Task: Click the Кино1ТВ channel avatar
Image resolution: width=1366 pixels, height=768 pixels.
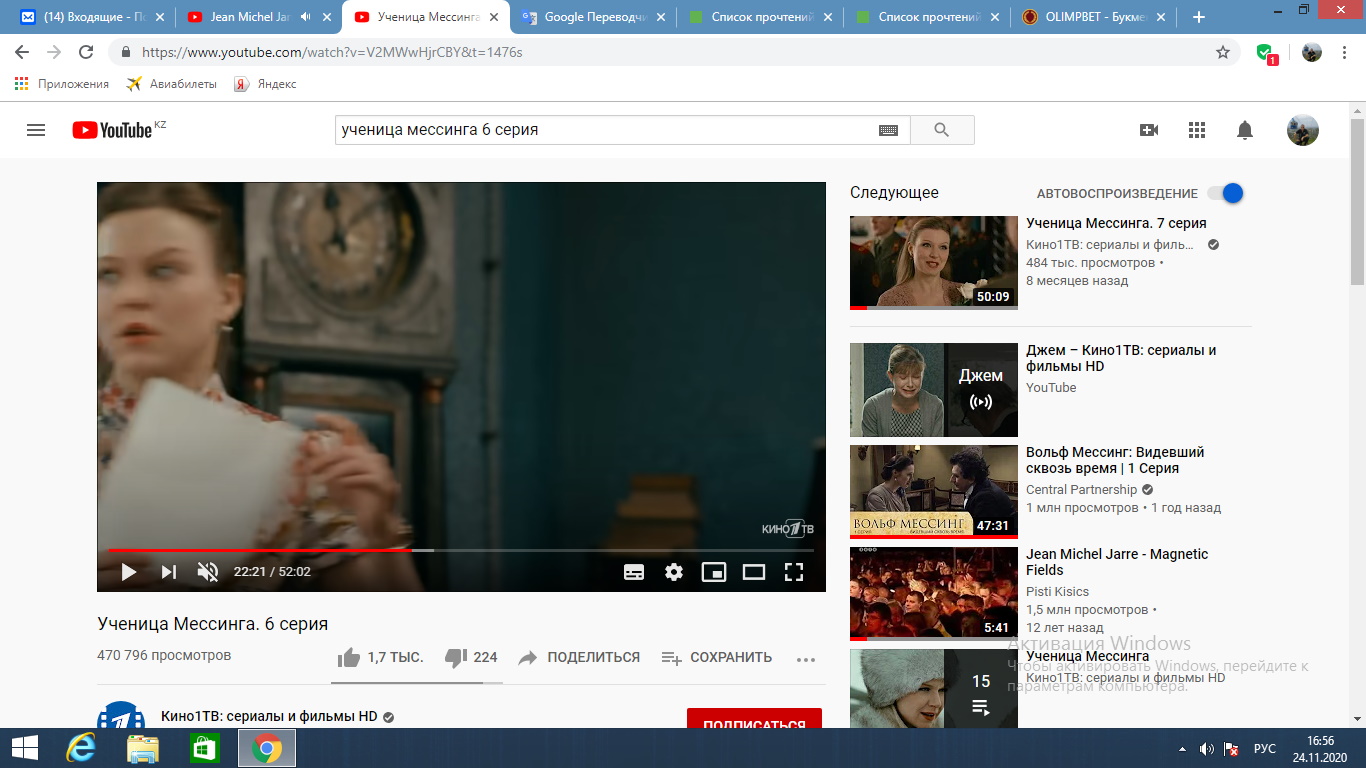Action: coord(120,716)
